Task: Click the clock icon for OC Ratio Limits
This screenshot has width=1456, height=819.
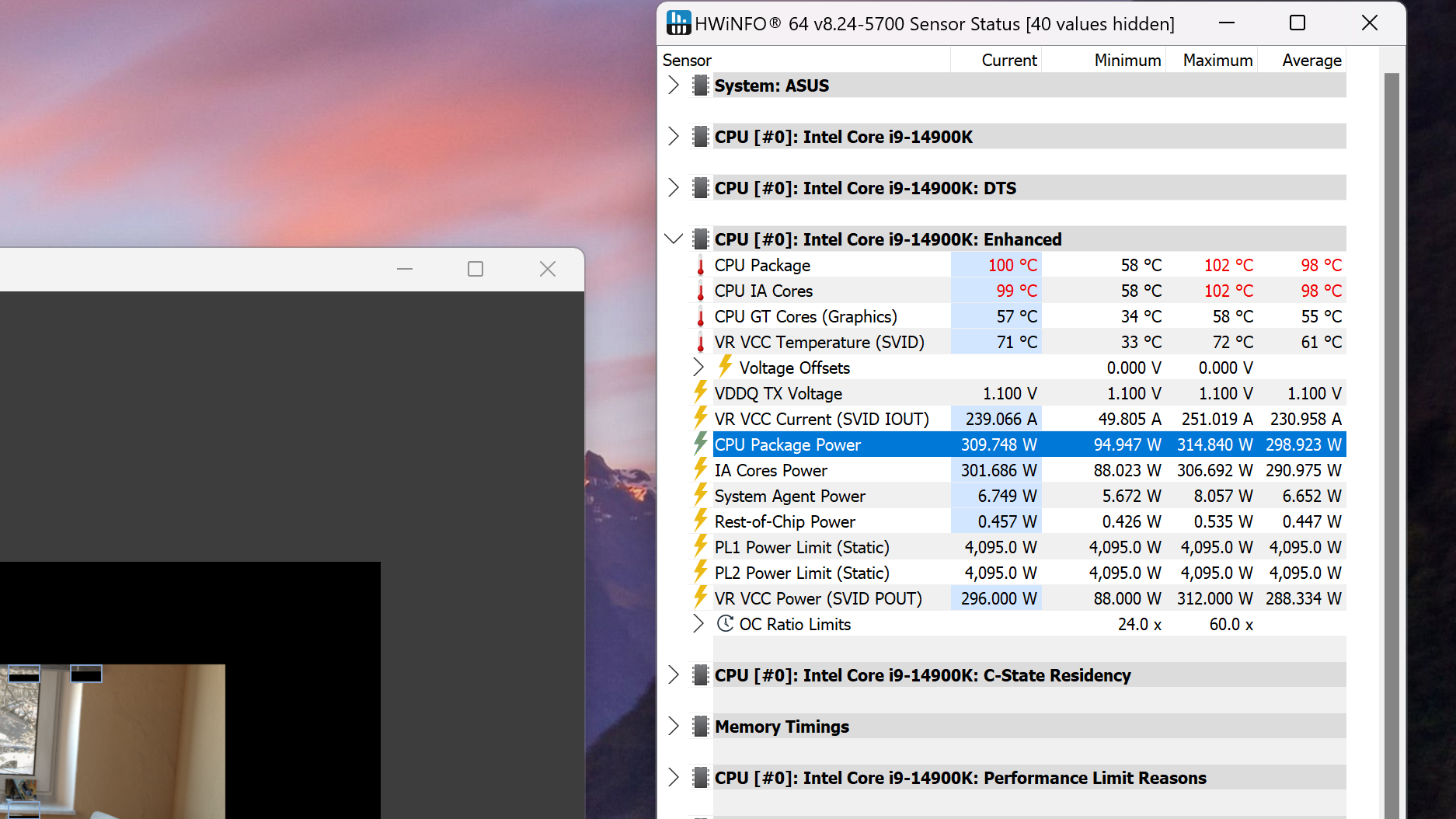Action: 725,623
